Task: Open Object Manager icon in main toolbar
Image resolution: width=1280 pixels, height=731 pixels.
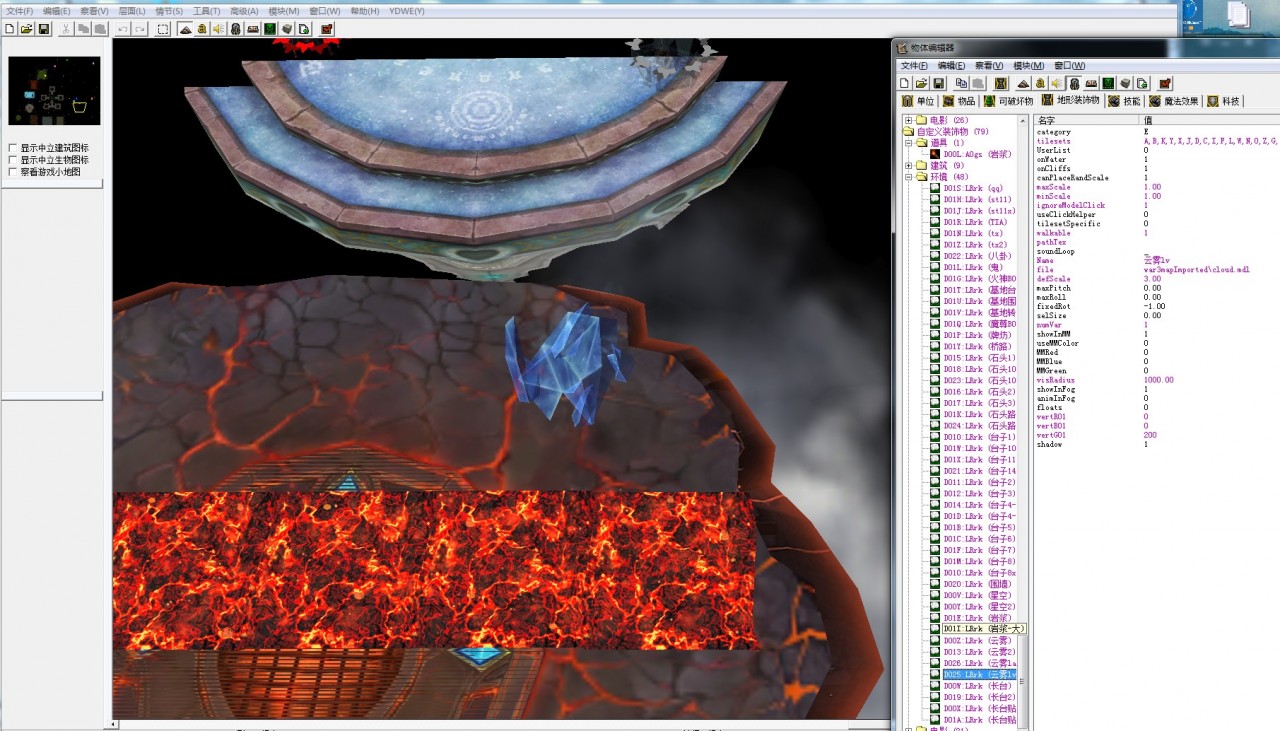Action: [x=286, y=29]
